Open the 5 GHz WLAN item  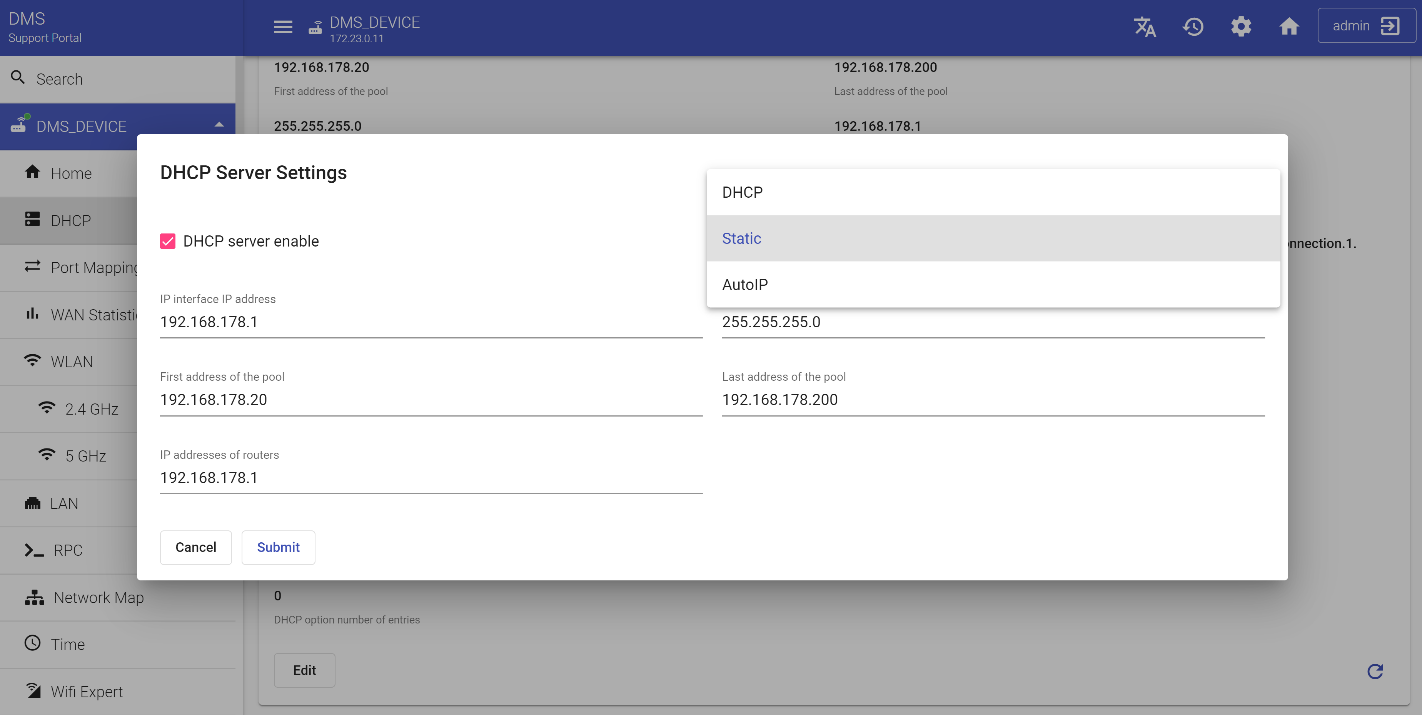[86, 456]
